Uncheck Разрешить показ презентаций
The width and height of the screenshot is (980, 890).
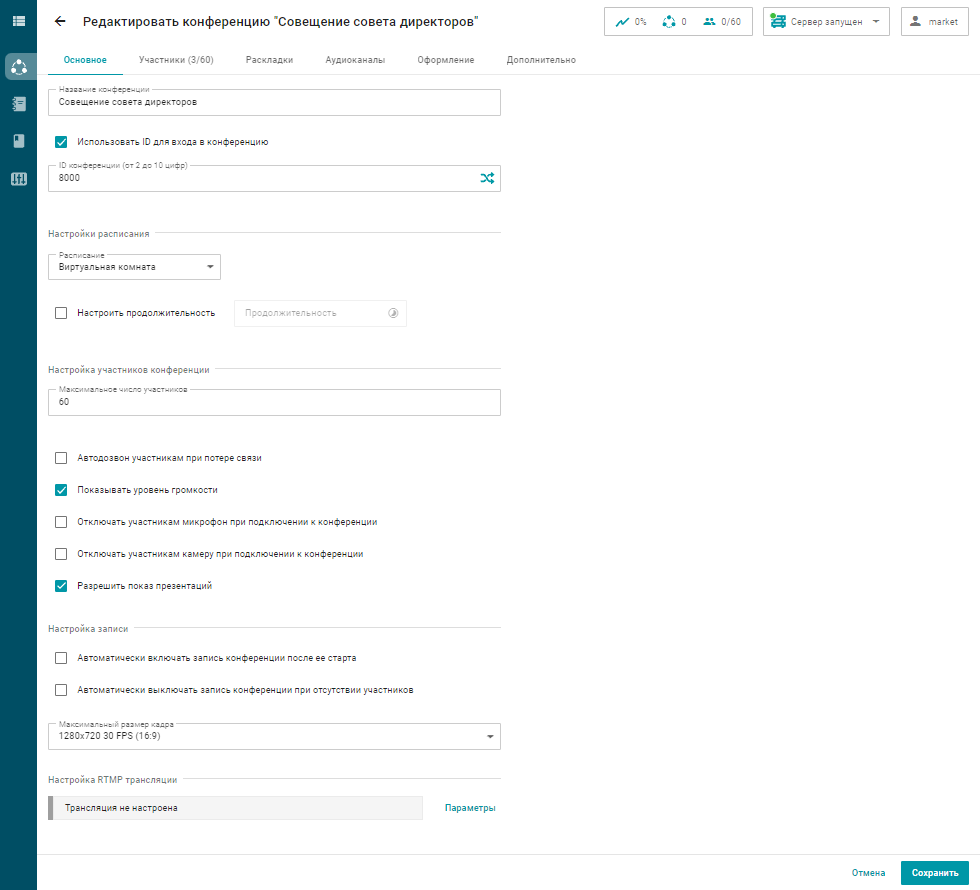61,586
